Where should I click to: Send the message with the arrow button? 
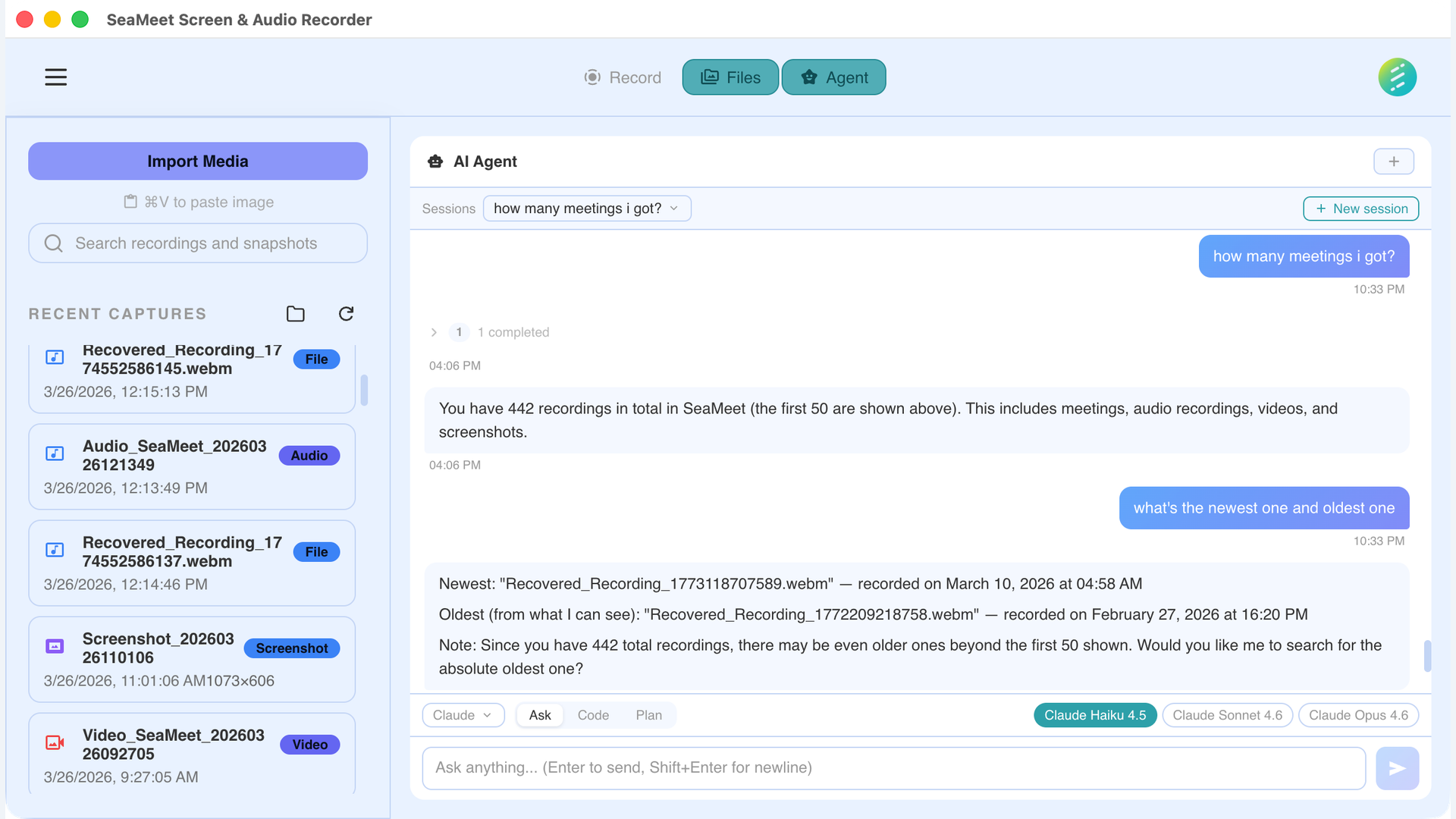(1397, 767)
